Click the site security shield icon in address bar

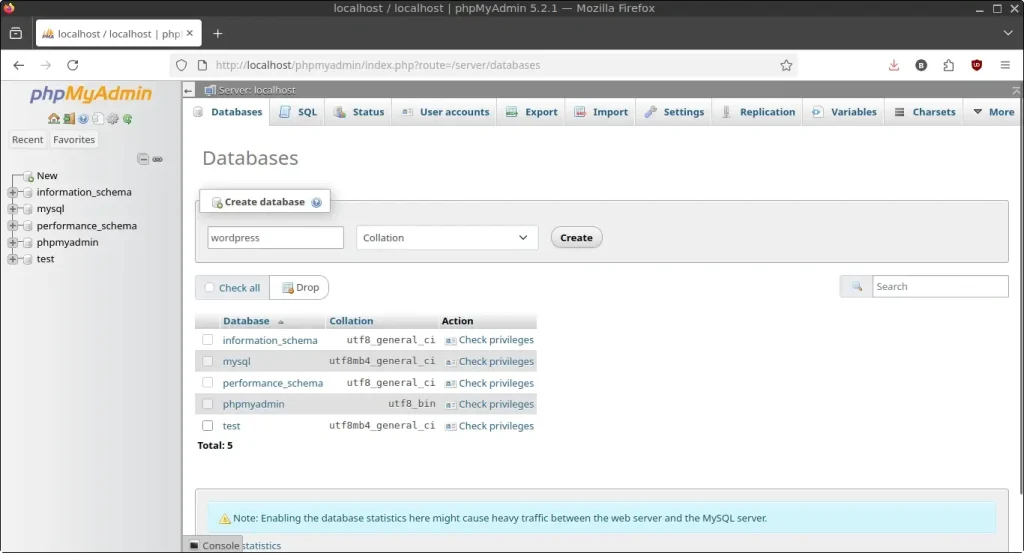click(x=181, y=65)
